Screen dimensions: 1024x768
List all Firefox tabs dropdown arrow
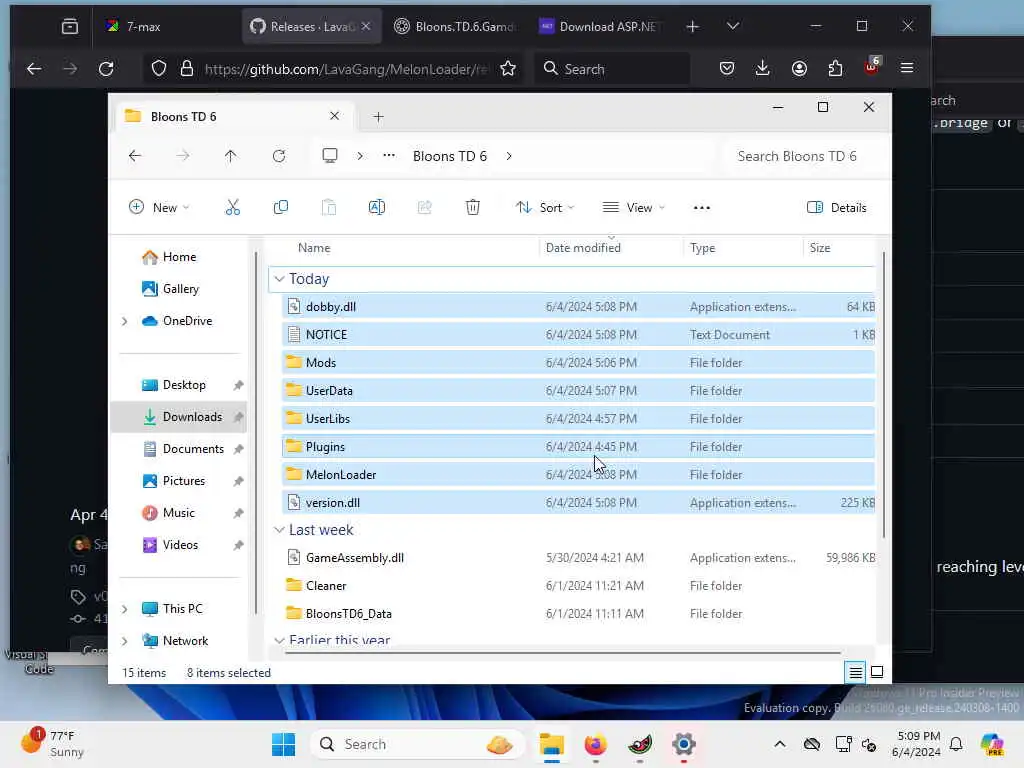733,26
